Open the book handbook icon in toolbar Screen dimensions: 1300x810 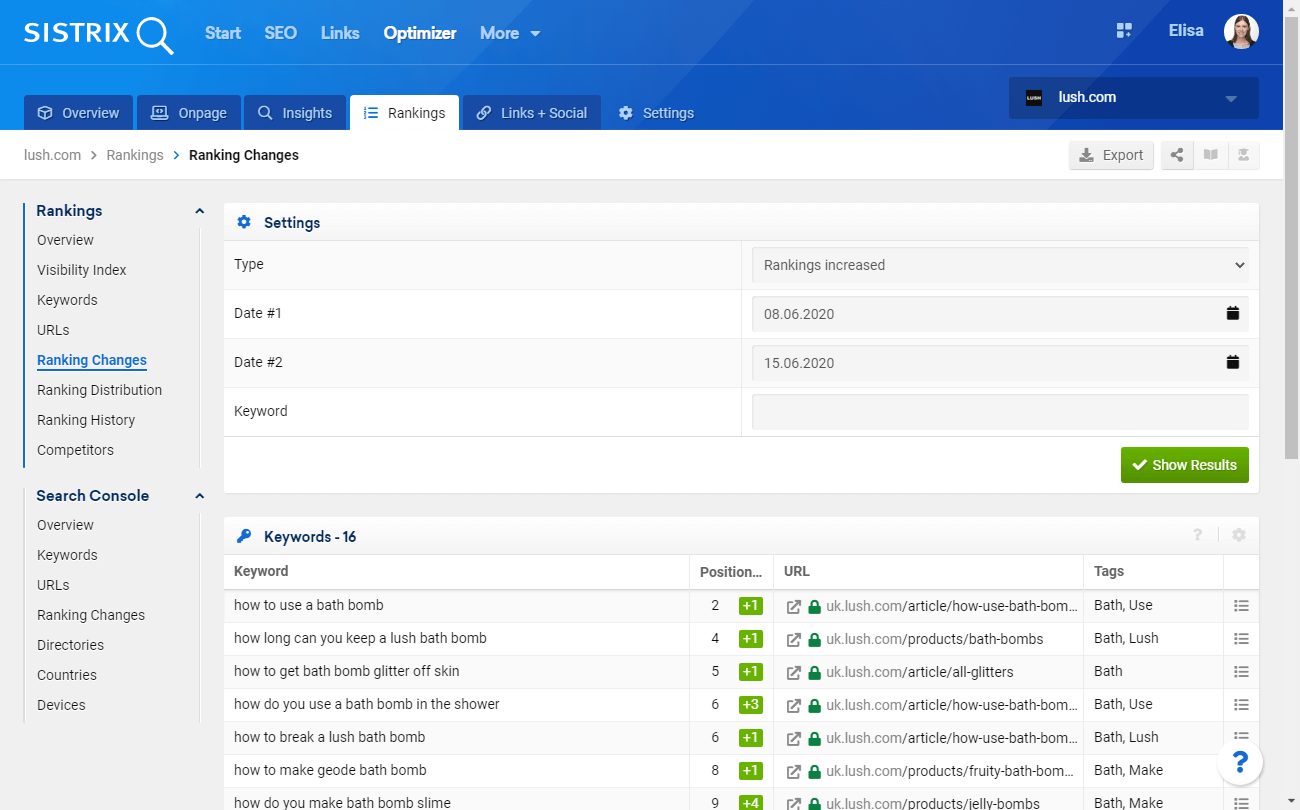1210,155
